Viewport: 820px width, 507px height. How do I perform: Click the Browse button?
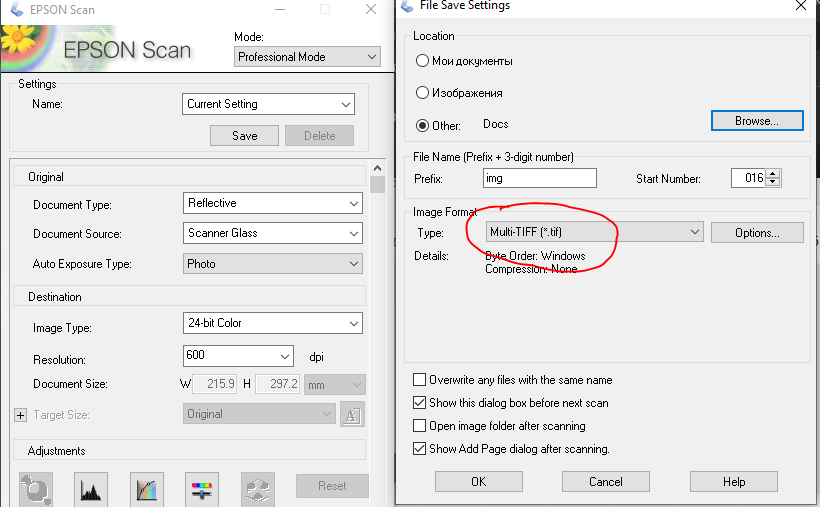[757, 121]
